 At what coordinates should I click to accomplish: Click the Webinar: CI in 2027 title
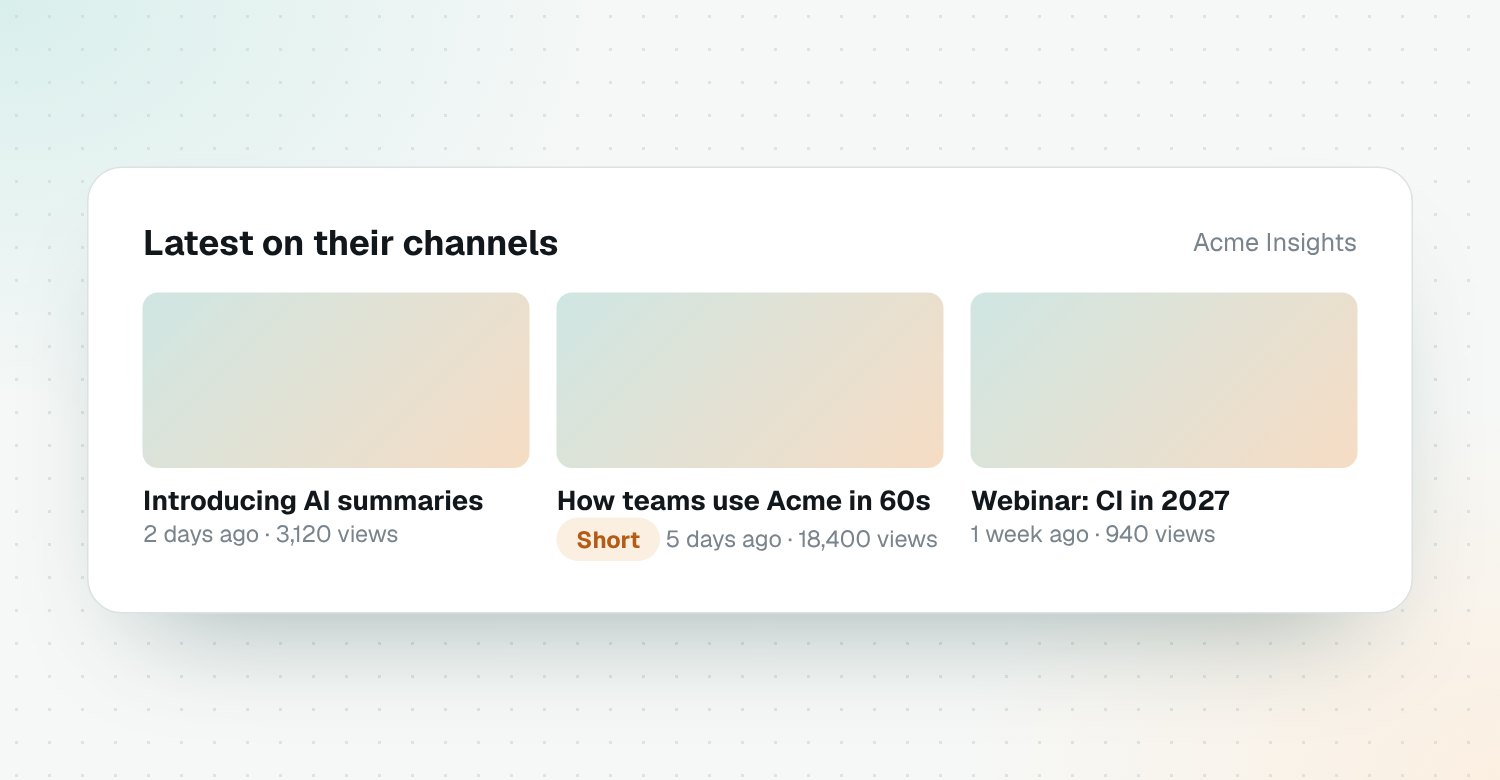(x=1100, y=500)
